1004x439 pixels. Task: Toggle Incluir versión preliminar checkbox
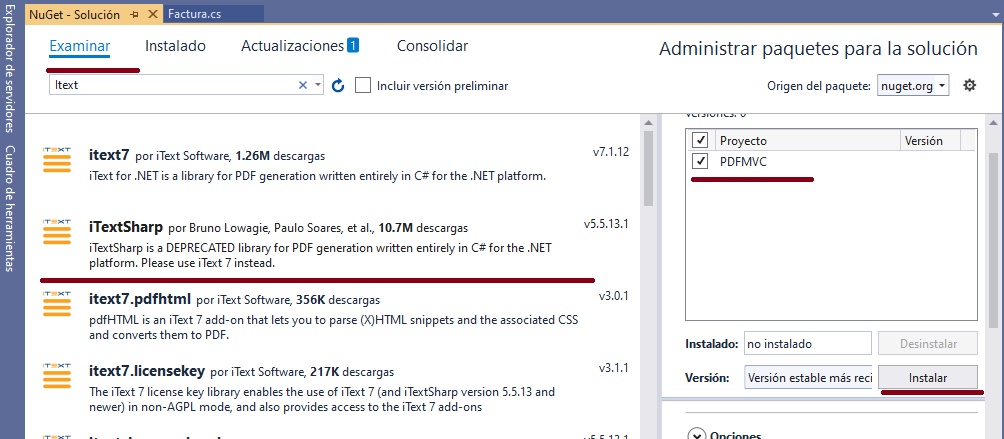[363, 85]
